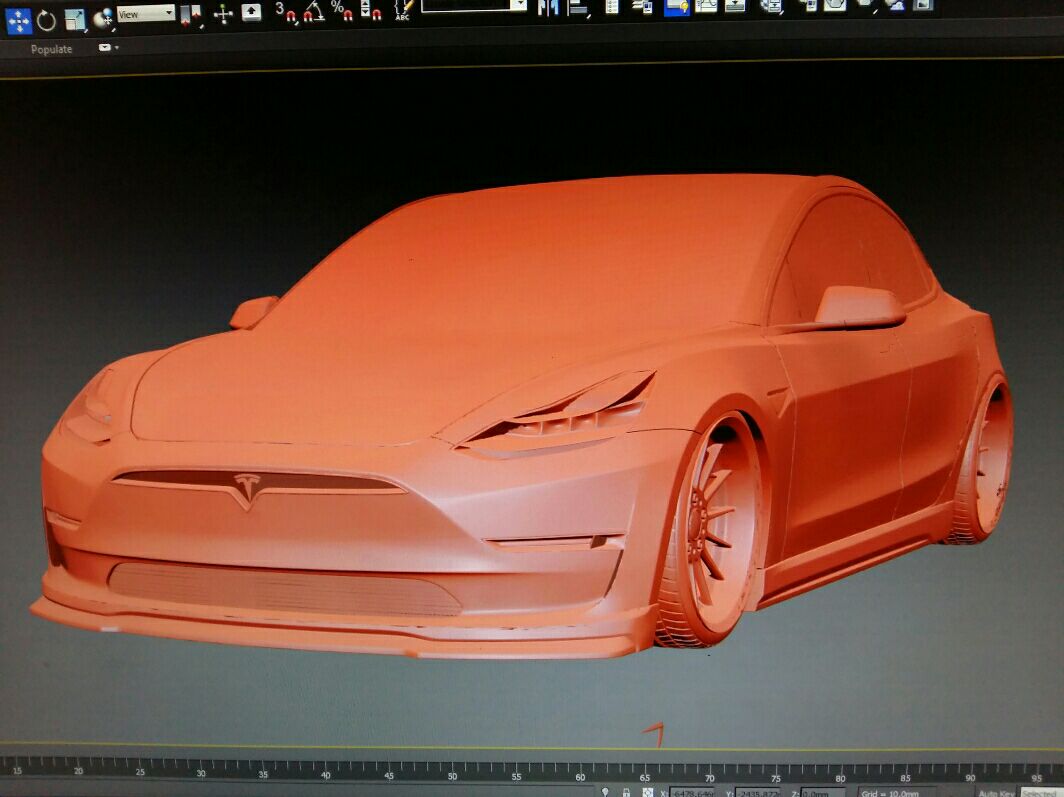Jump to frame 95 on the timeline
1064x797 pixels.
pos(1036,778)
